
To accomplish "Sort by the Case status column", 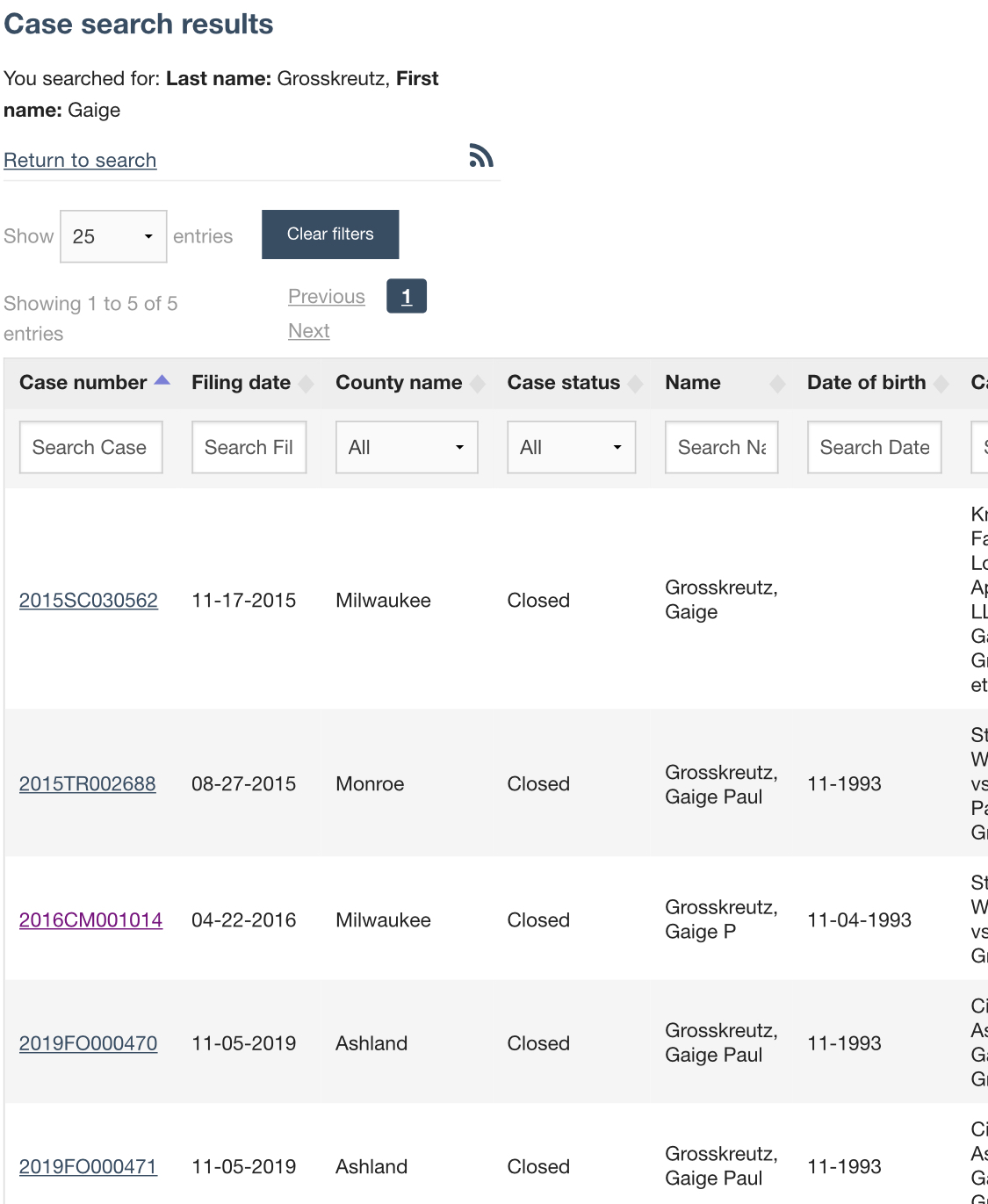I will coord(636,383).
